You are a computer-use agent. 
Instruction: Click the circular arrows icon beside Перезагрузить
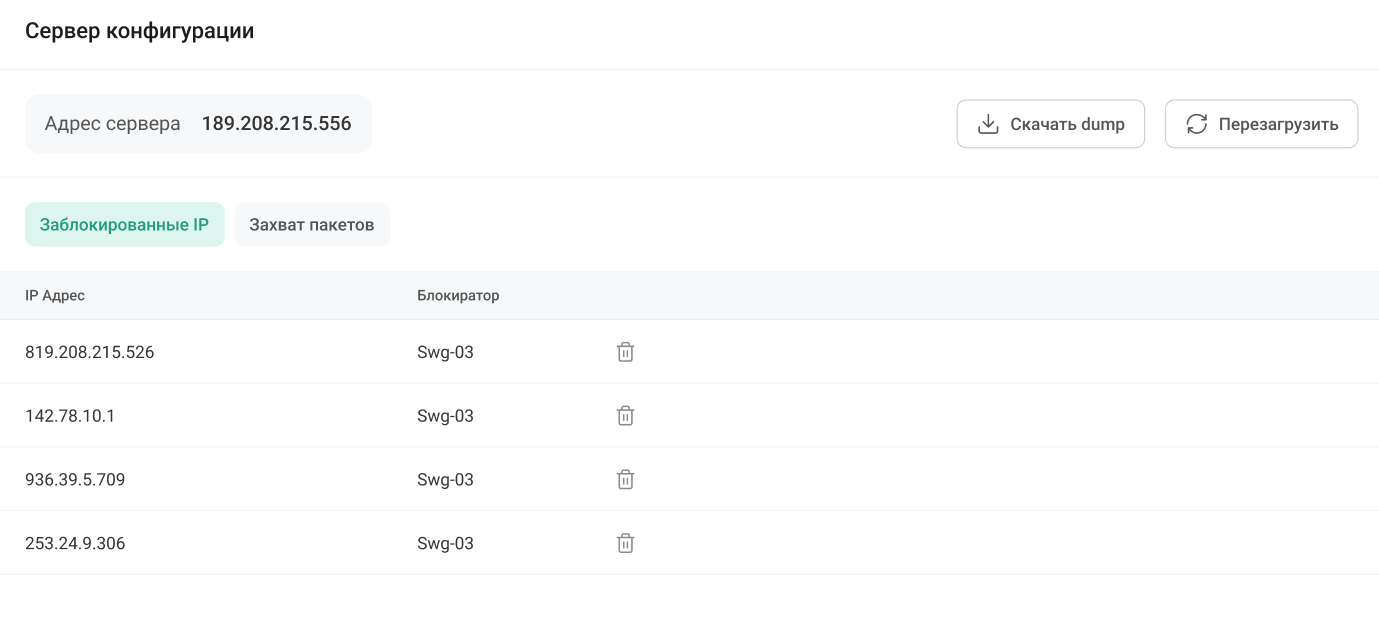1196,124
